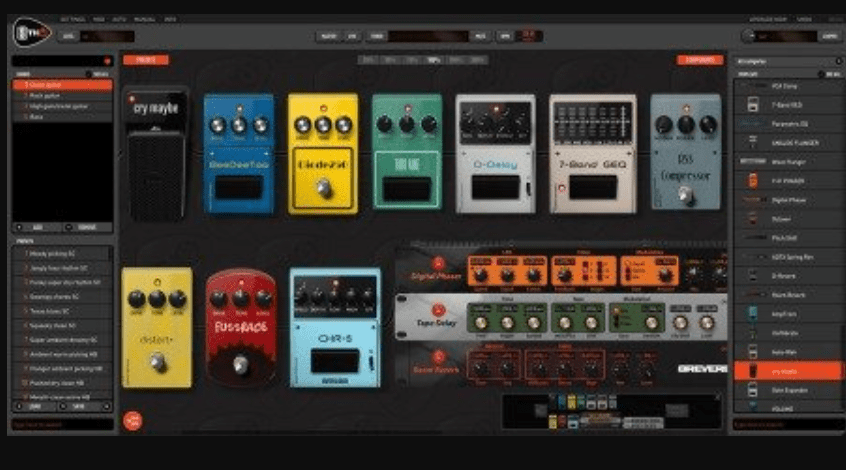Select the Wave Flanger component icon
The image size is (846, 470).
tap(753, 161)
